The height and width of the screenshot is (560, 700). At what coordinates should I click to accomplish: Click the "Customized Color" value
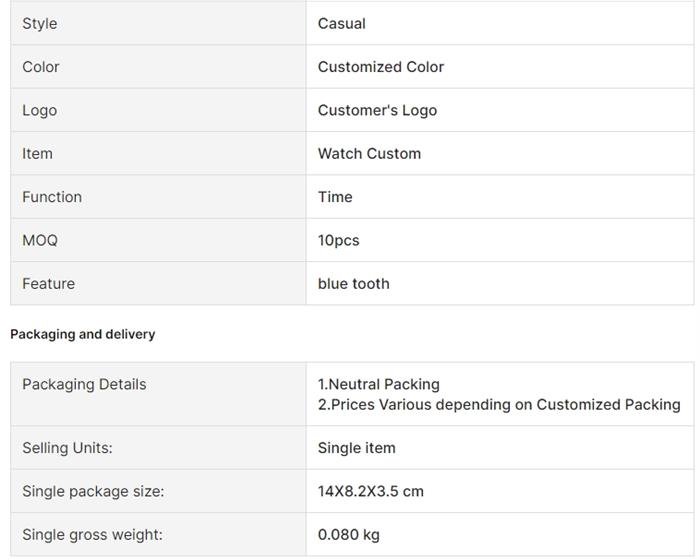(381, 67)
